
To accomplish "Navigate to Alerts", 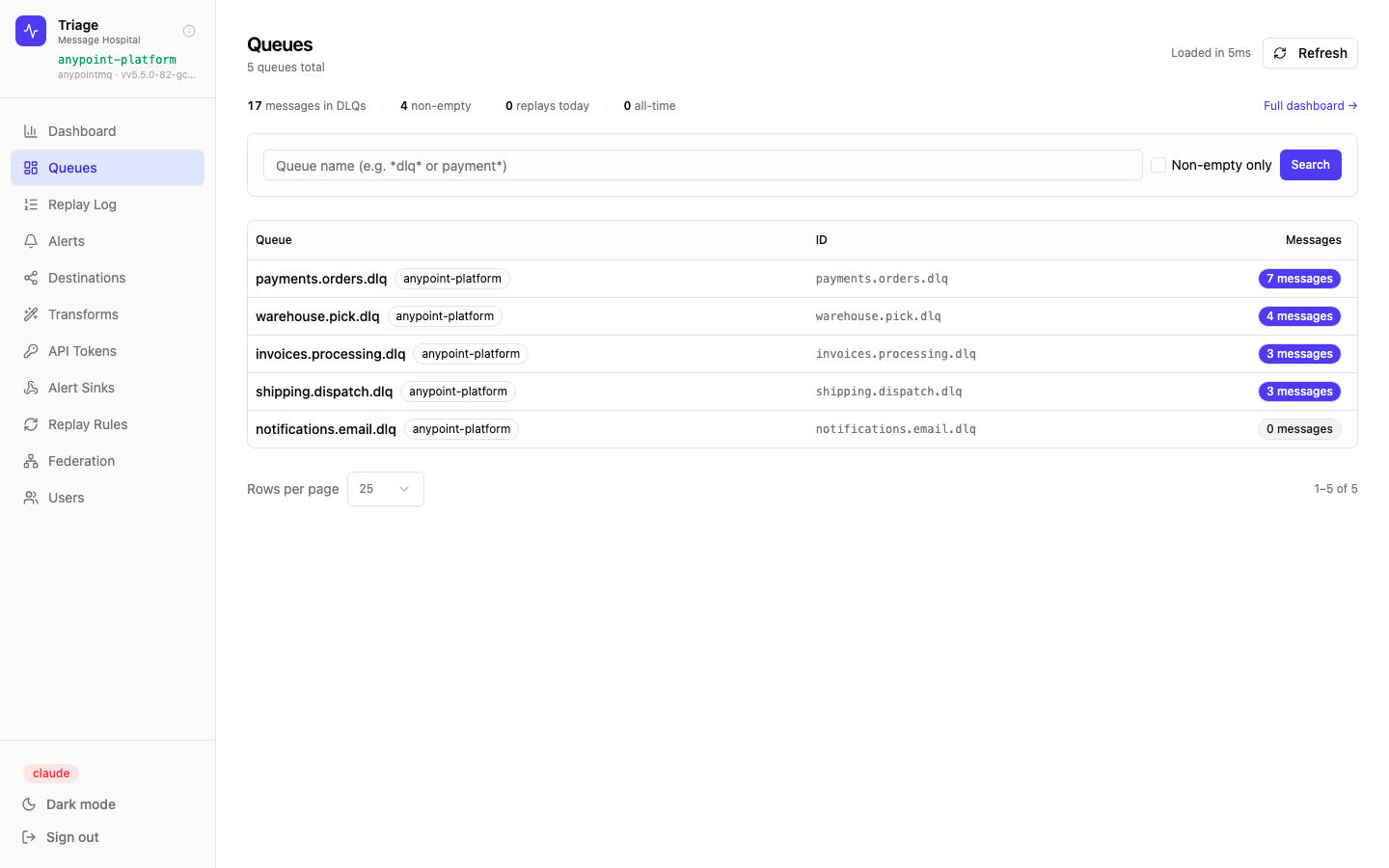I will pyautogui.click(x=107, y=241).
